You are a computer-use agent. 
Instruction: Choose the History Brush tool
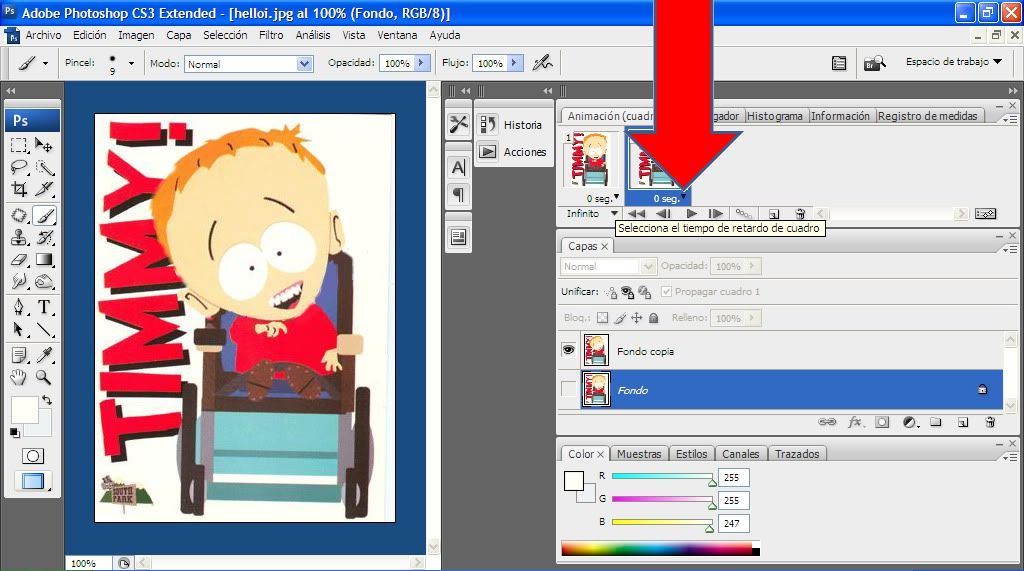(x=44, y=237)
